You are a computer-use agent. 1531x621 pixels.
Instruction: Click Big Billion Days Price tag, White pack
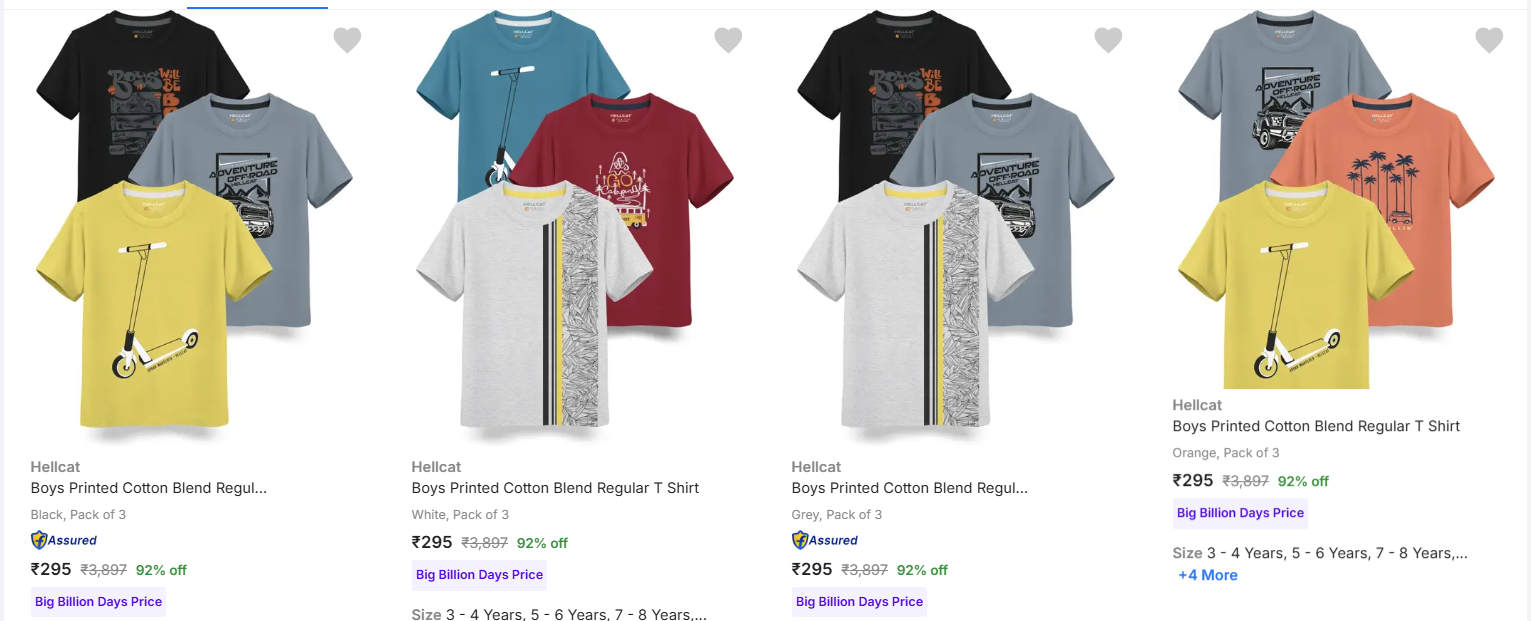(x=479, y=575)
